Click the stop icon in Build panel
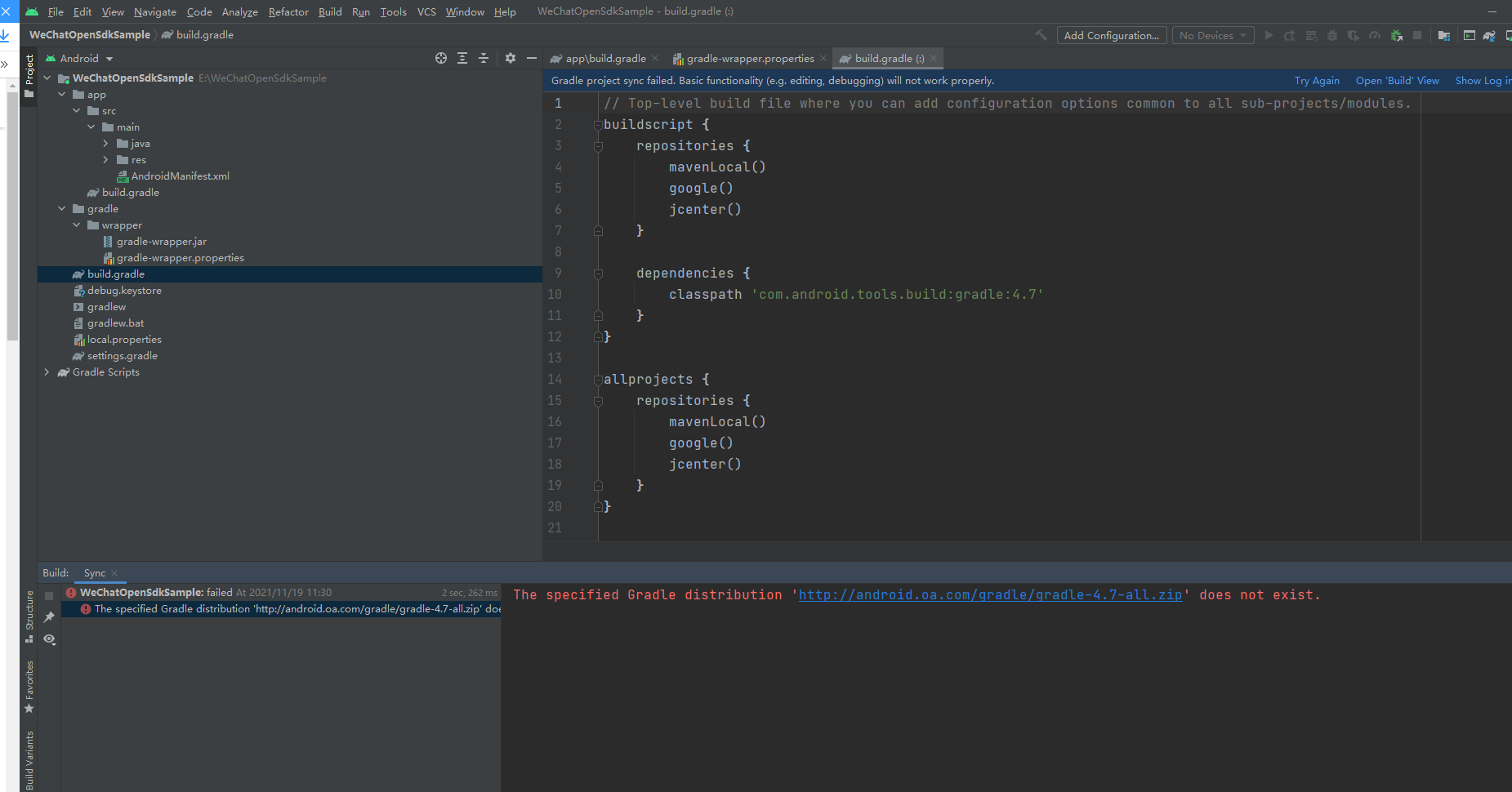The image size is (1512, 792). 49,596
